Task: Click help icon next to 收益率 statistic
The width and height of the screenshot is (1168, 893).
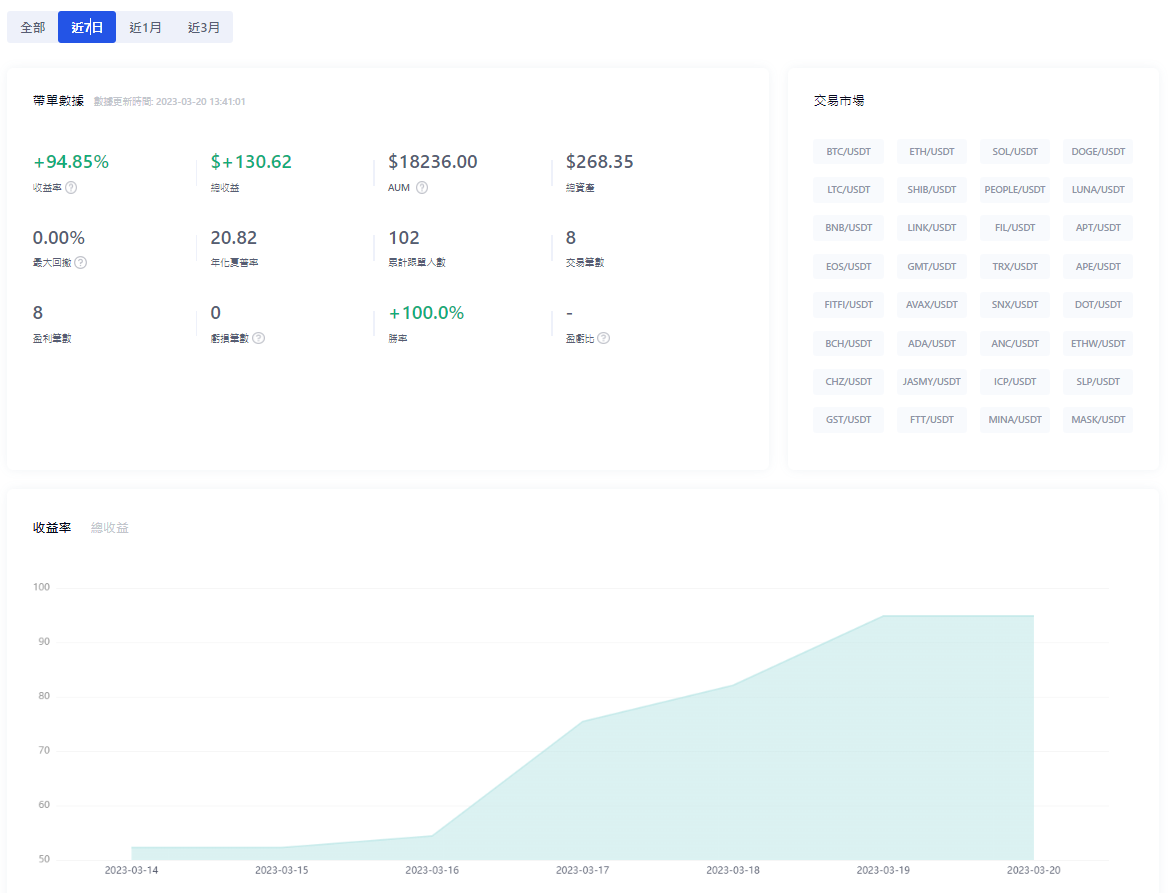Action: [71, 187]
